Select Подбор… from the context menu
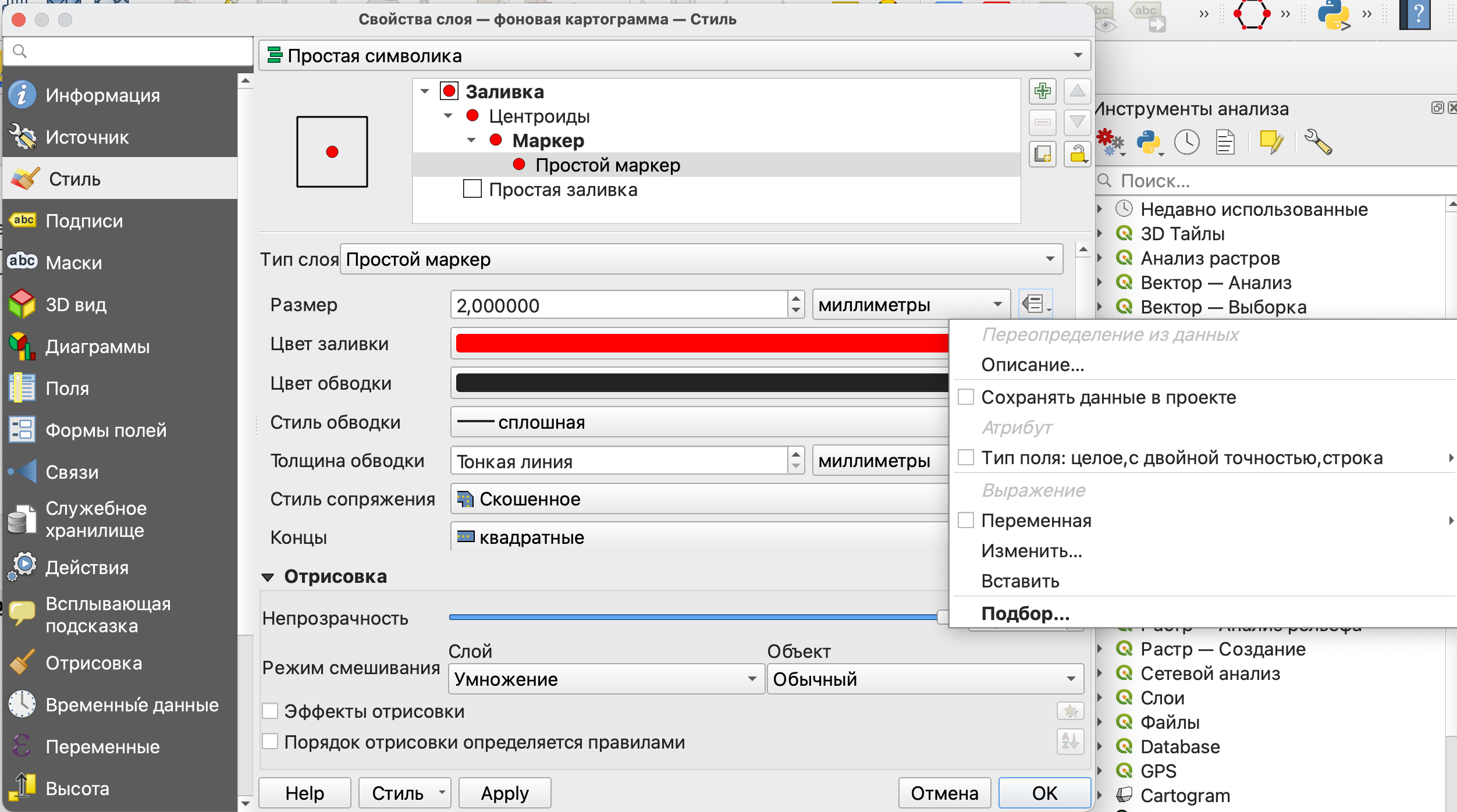Image resolution: width=1457 pixels, height=812 pixels. coord(1025,614)
